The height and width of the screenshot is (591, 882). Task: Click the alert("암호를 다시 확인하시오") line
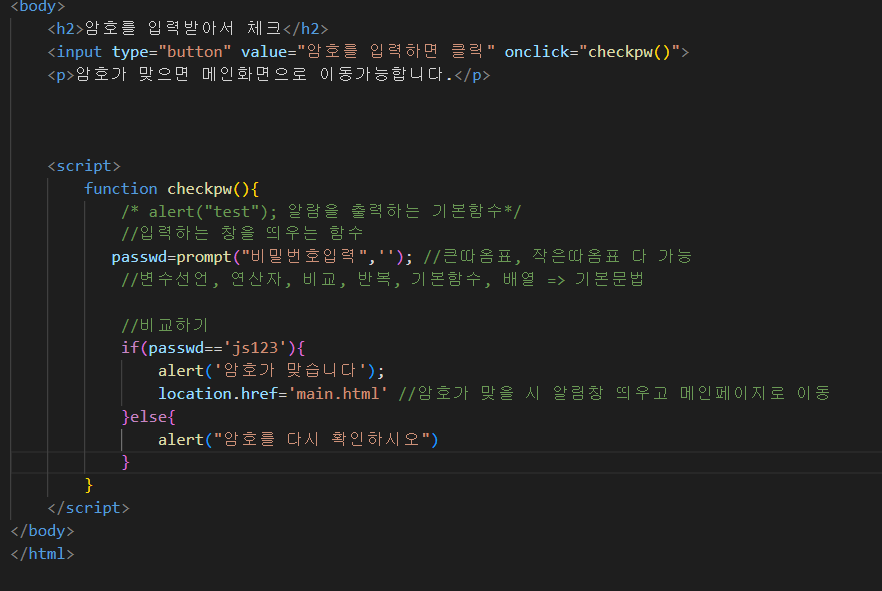pos(298,439)
